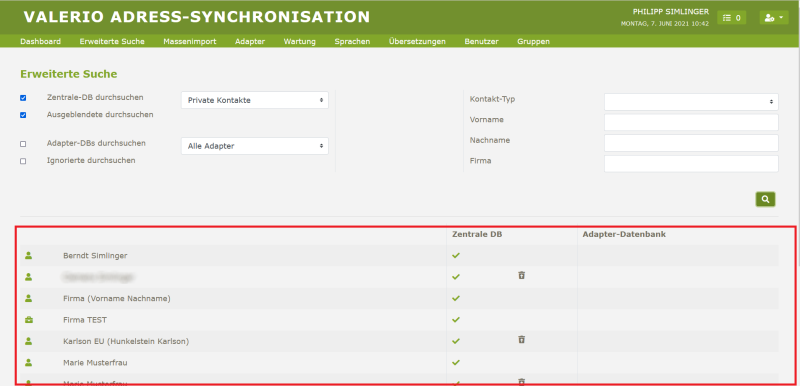Viewport: 800px width, 386px height.
Task: Click person icon beside first Marie Musterfrau
Action: pyautogui.click(x=29, y=363)
